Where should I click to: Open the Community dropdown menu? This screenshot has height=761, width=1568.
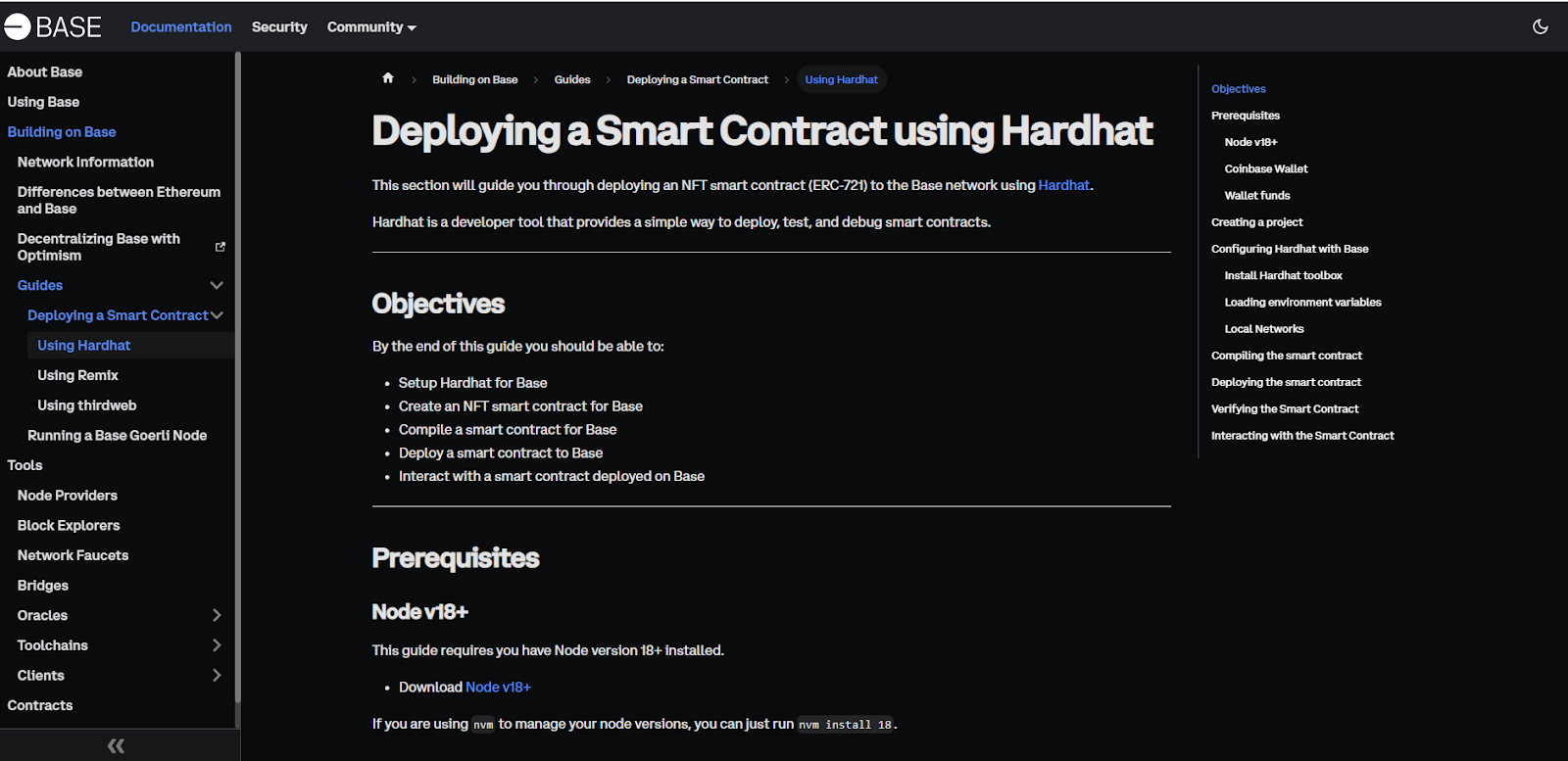coord(371,27)
